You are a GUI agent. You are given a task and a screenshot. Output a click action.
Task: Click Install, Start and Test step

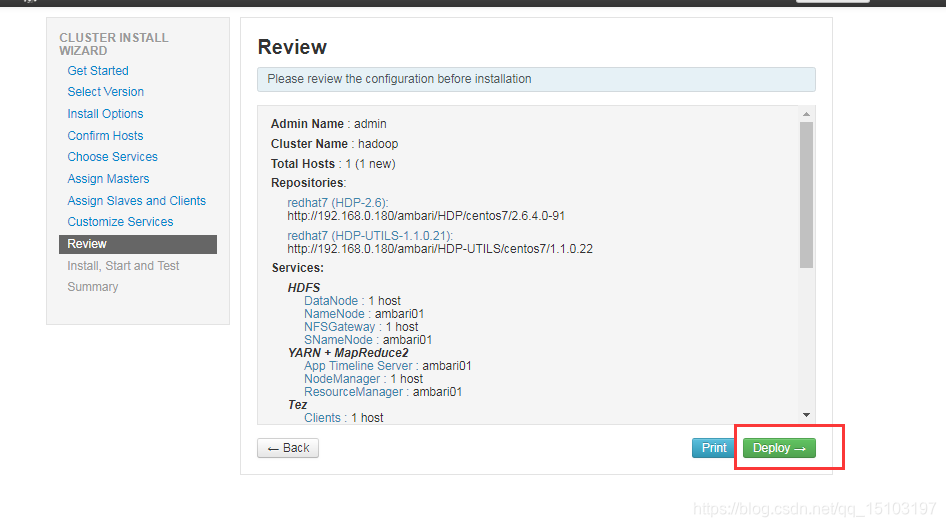(123, 266)
